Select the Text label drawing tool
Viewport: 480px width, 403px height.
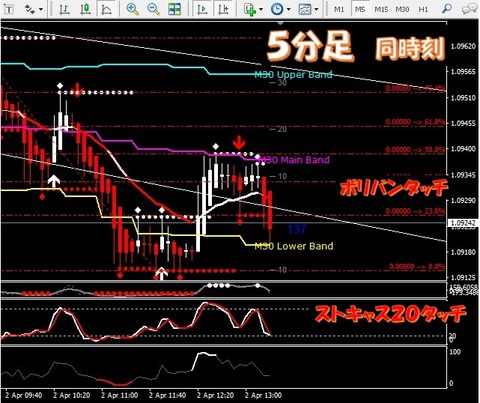click(8, 9)
